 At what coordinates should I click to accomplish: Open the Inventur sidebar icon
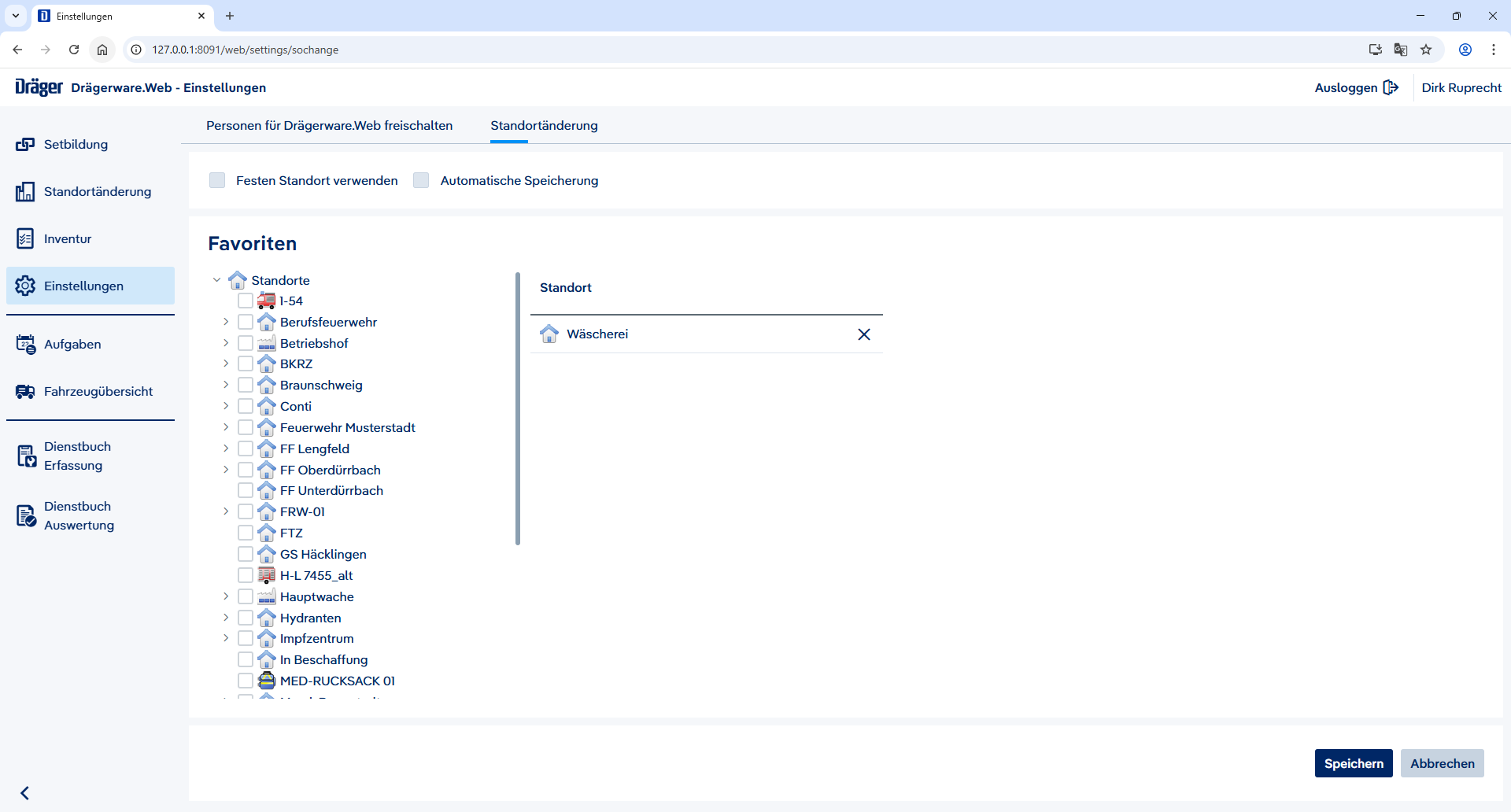coord(25,239)
